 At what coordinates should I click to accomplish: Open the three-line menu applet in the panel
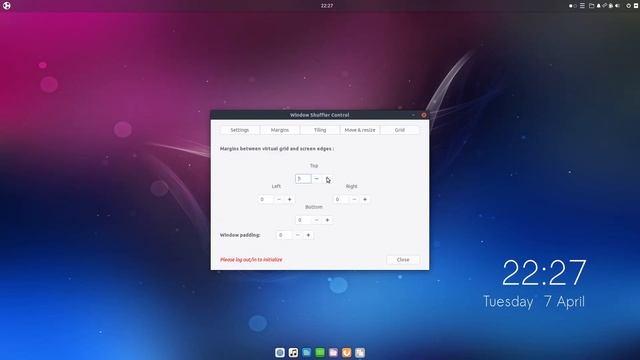coord(582,6)
